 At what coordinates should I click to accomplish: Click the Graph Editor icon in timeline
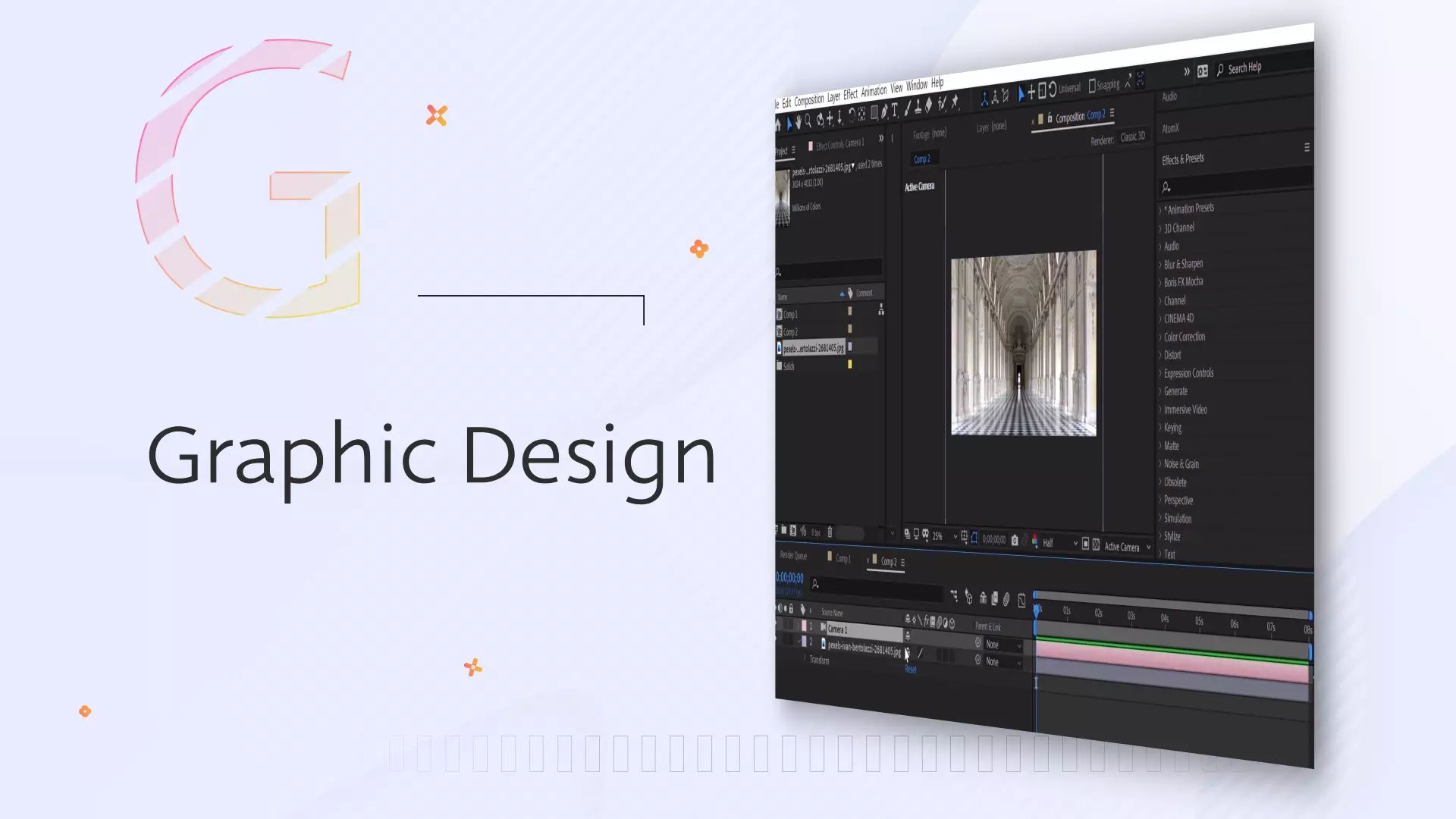(1021, 601)
